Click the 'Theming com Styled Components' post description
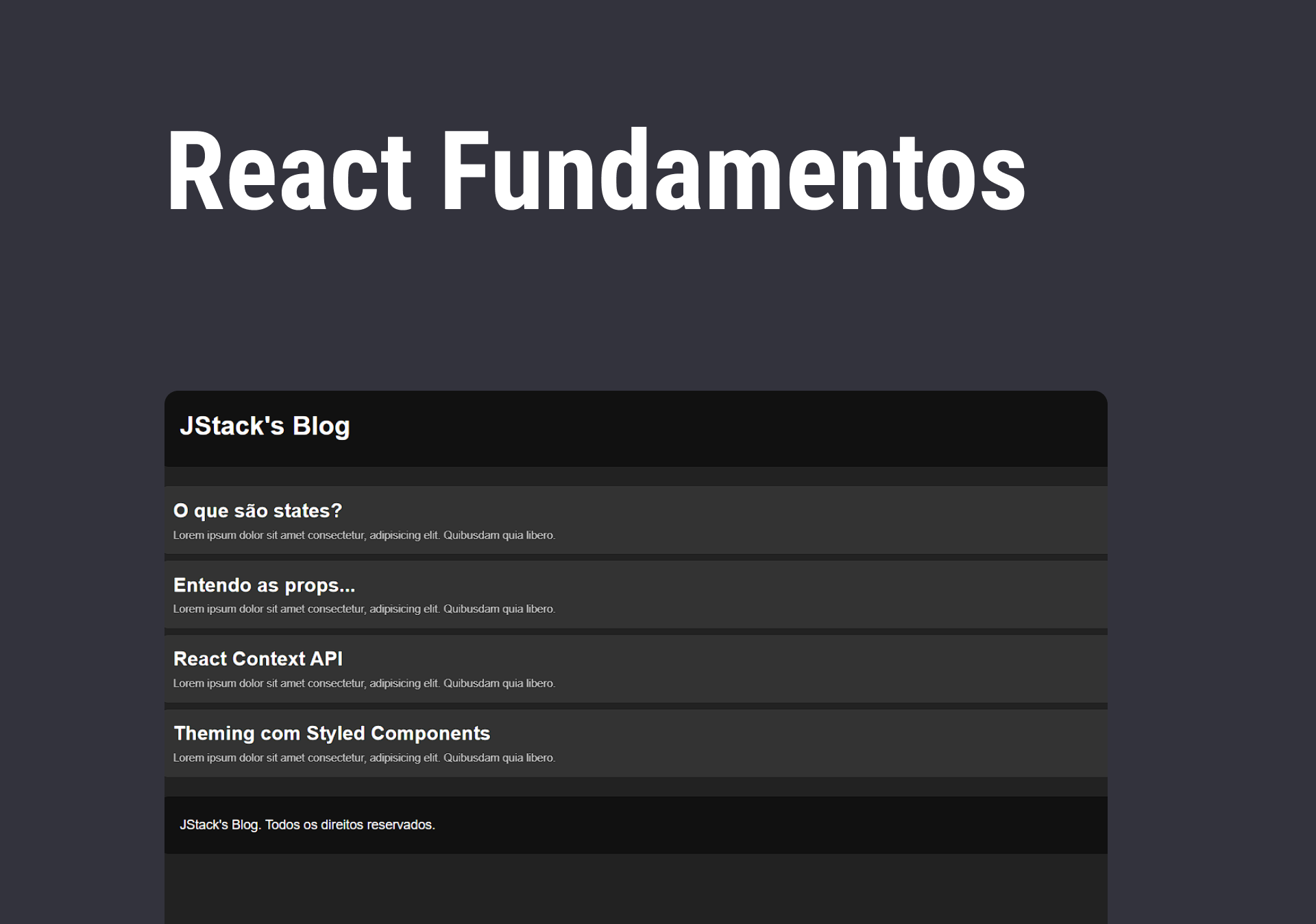 coord(365,758)
